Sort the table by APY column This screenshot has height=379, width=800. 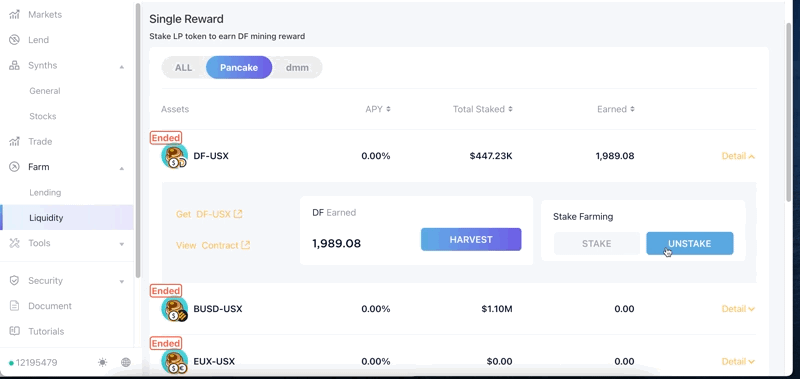(x=378, y=109)
